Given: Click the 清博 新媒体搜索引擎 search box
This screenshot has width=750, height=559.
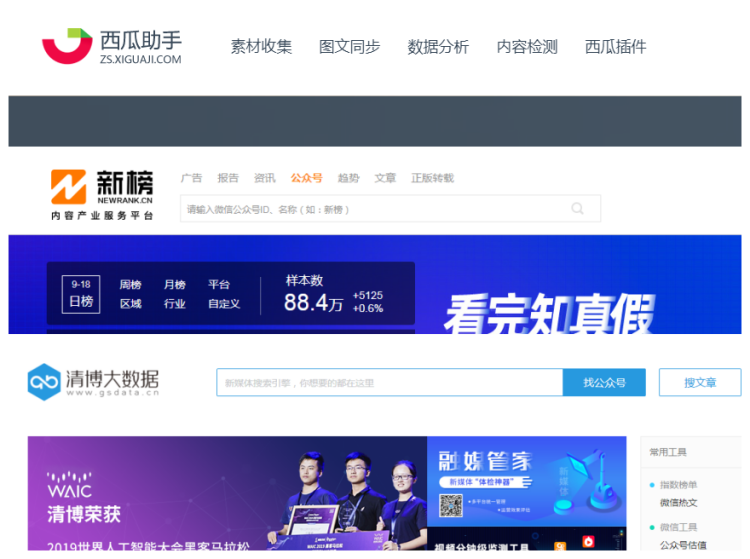Looking at the screenshot, I should pos(389,383).
